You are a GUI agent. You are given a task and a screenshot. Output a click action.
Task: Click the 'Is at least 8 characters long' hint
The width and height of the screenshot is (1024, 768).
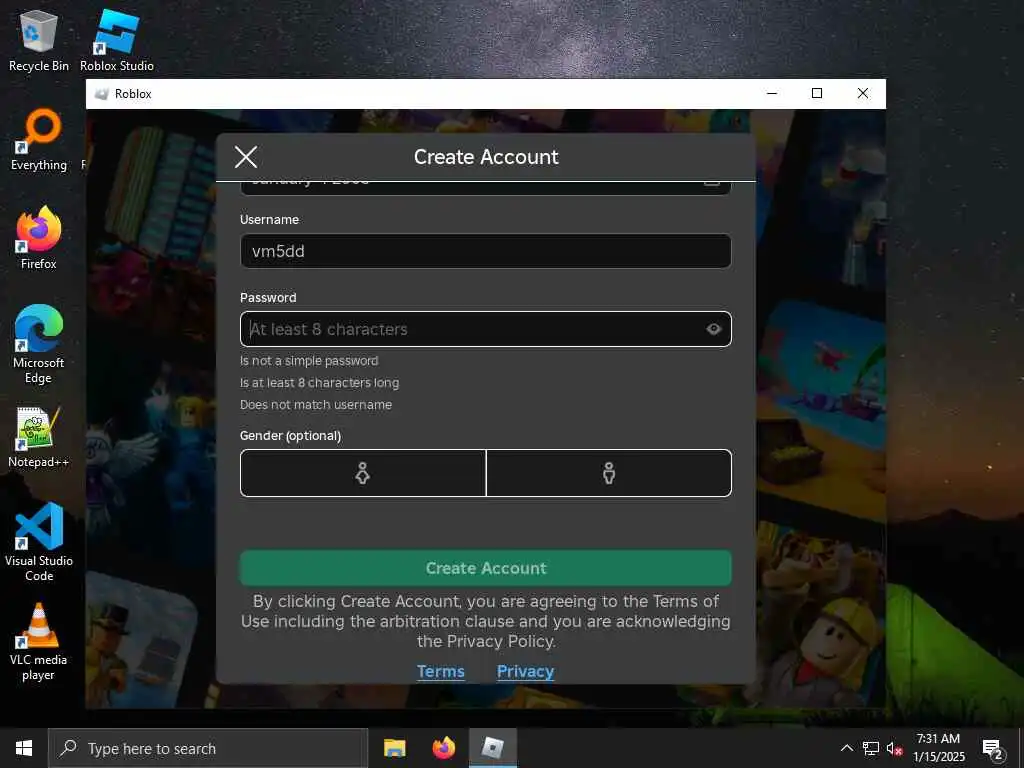pyautogui.click(x=319, y=383)
